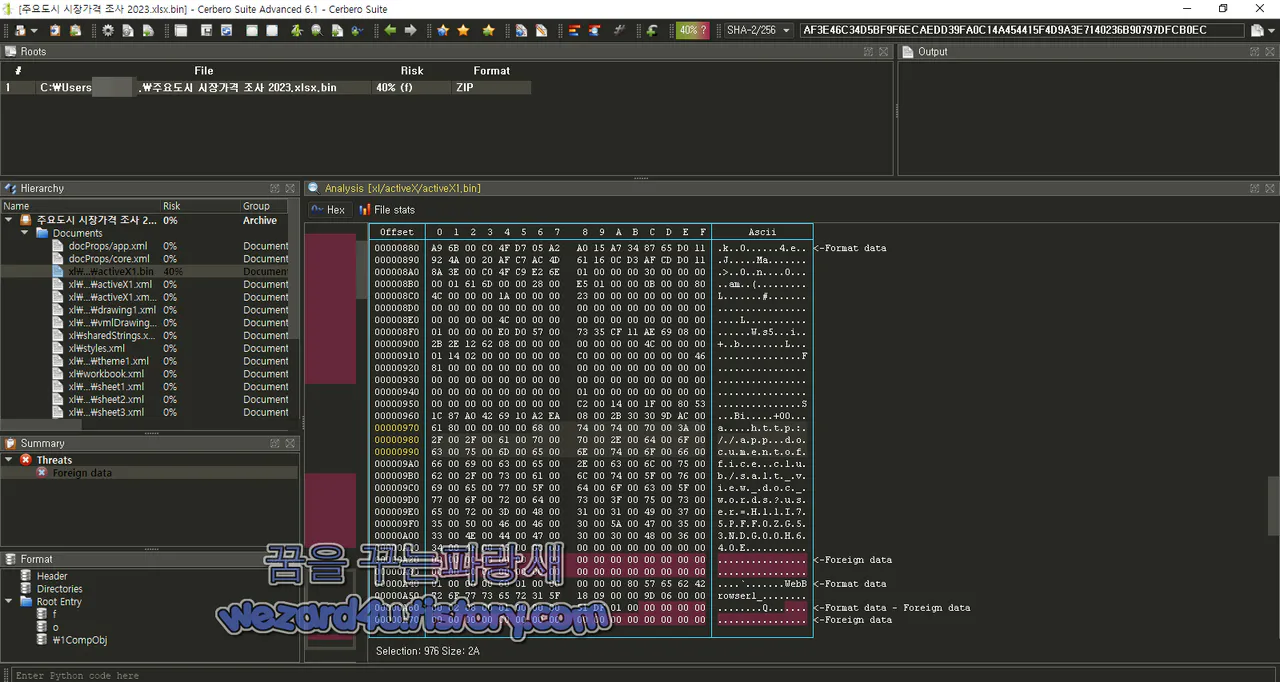Screen dimensions: 1280x682
Task: Select the workbook.xml entry in Hierarchy
Action: click(105, 374)
